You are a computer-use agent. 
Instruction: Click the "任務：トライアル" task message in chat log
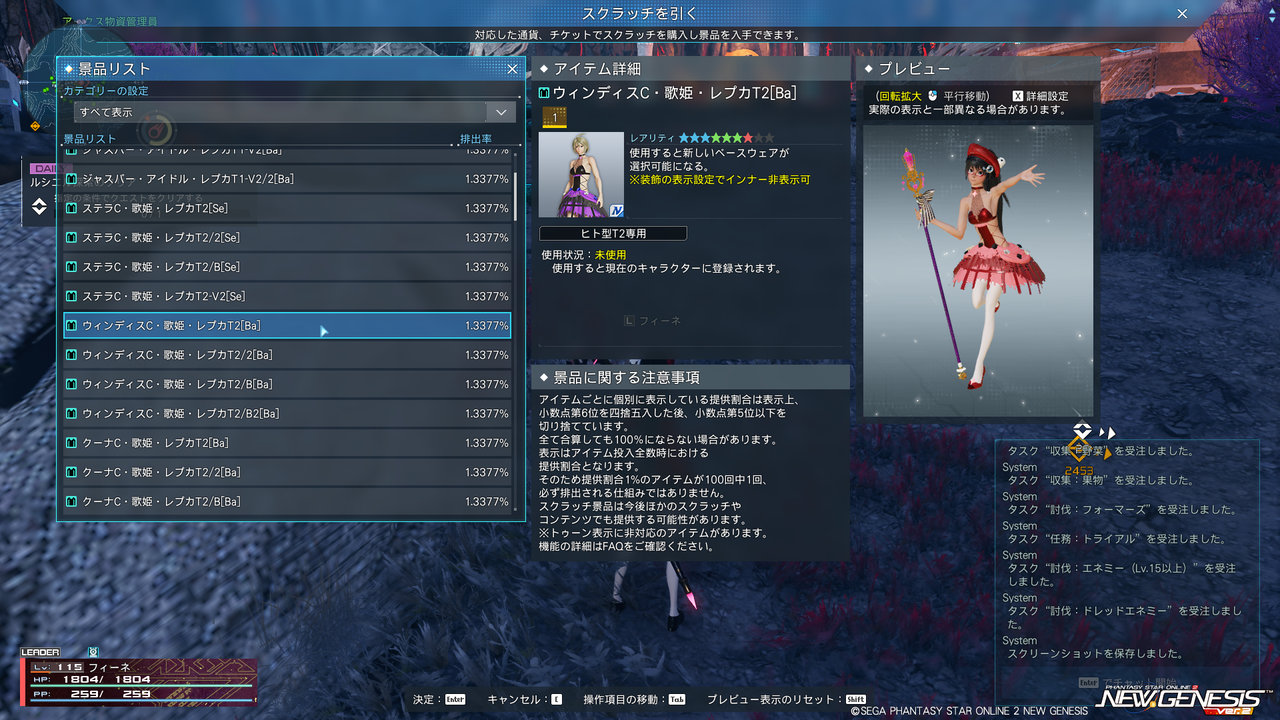1117,538
